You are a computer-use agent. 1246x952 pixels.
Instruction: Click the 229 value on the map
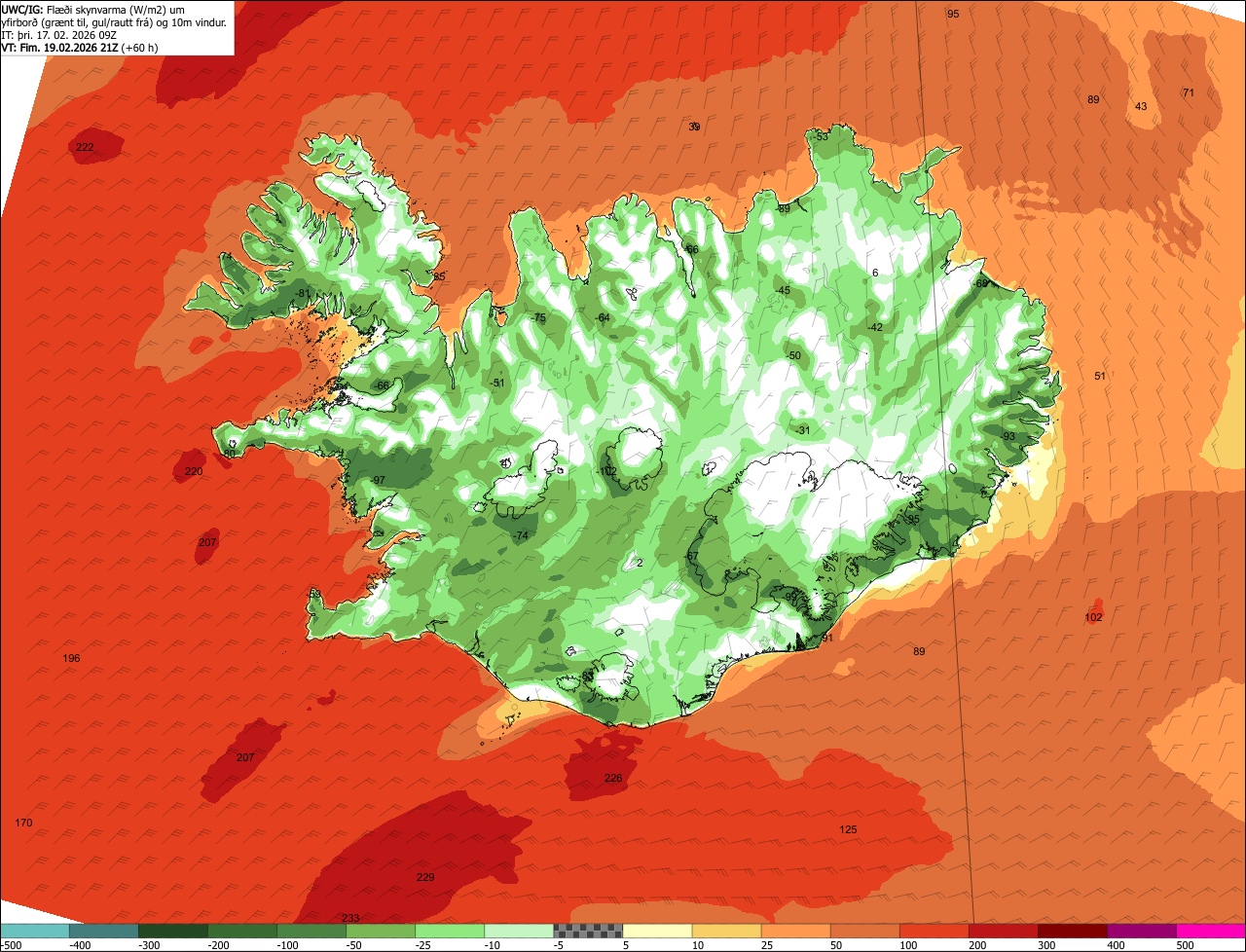pos(425,877)
